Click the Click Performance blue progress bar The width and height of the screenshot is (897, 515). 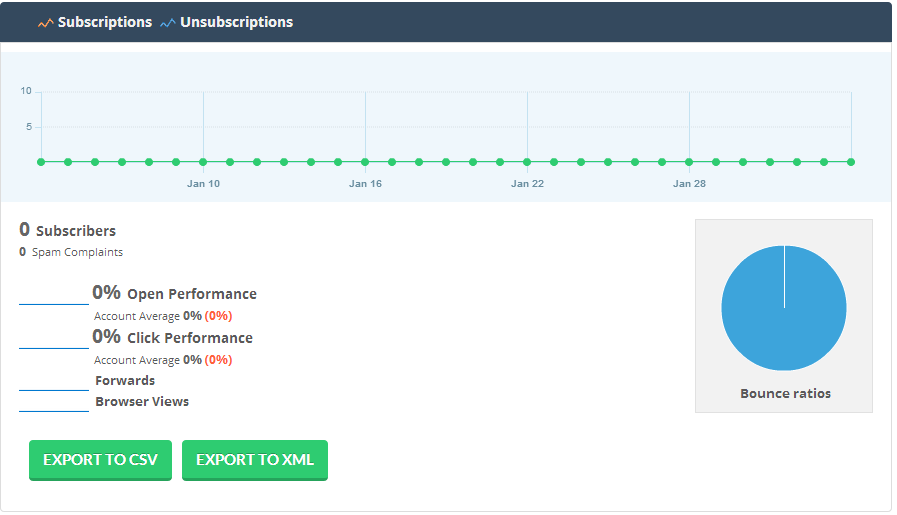tap(54, 348)
